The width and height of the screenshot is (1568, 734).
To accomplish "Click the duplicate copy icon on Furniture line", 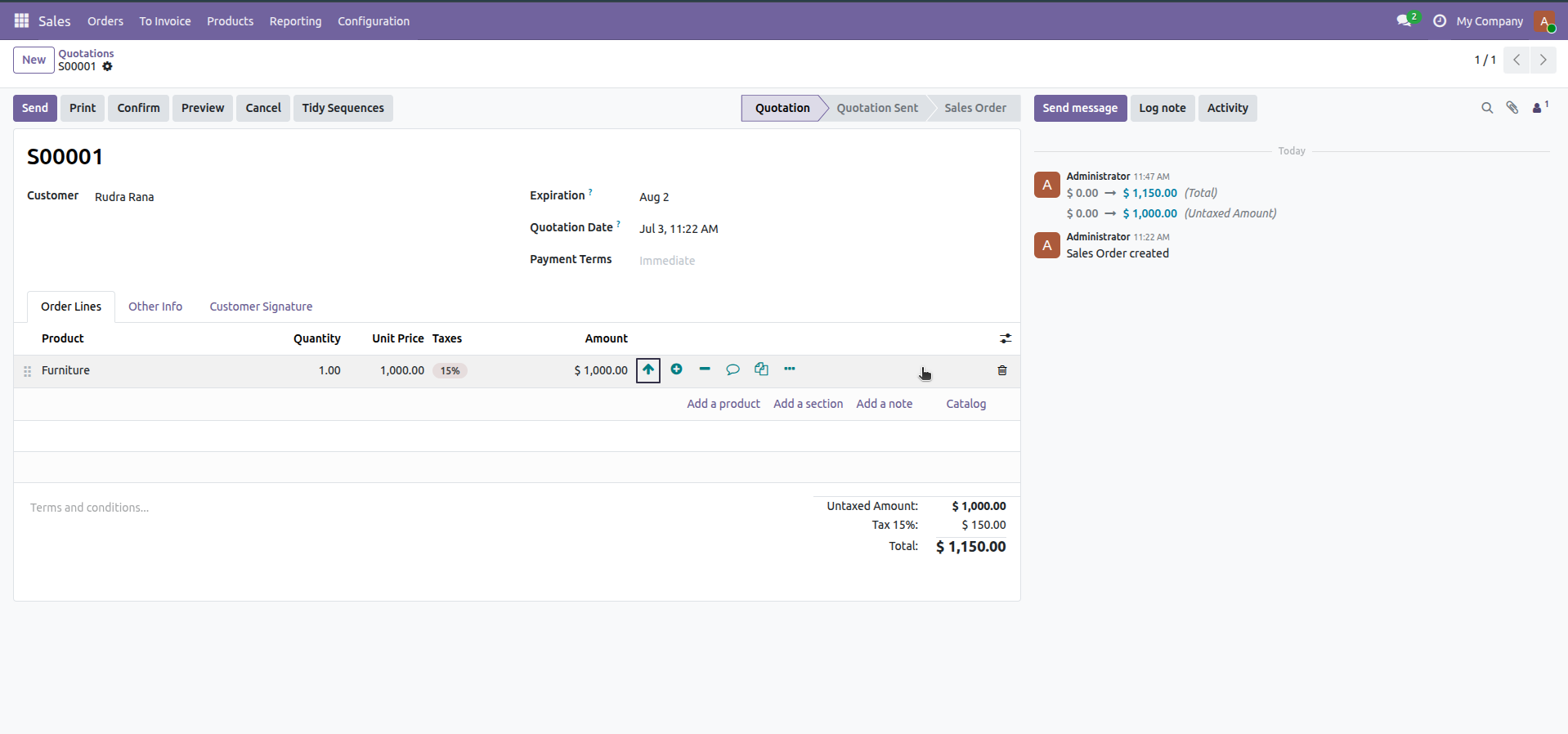I will [761, 369].
